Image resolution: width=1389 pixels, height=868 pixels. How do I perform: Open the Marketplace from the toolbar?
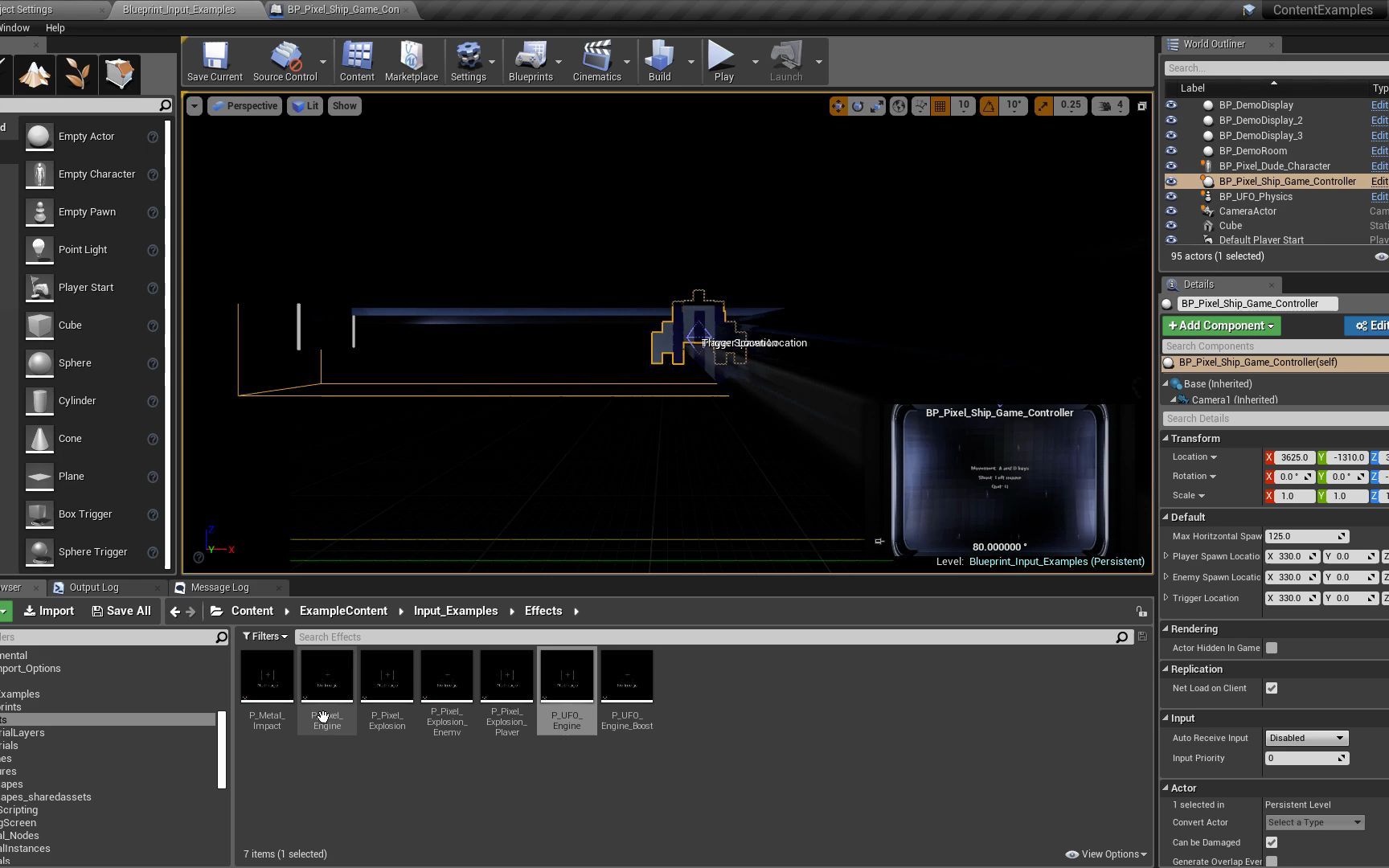tap(411, 62)
